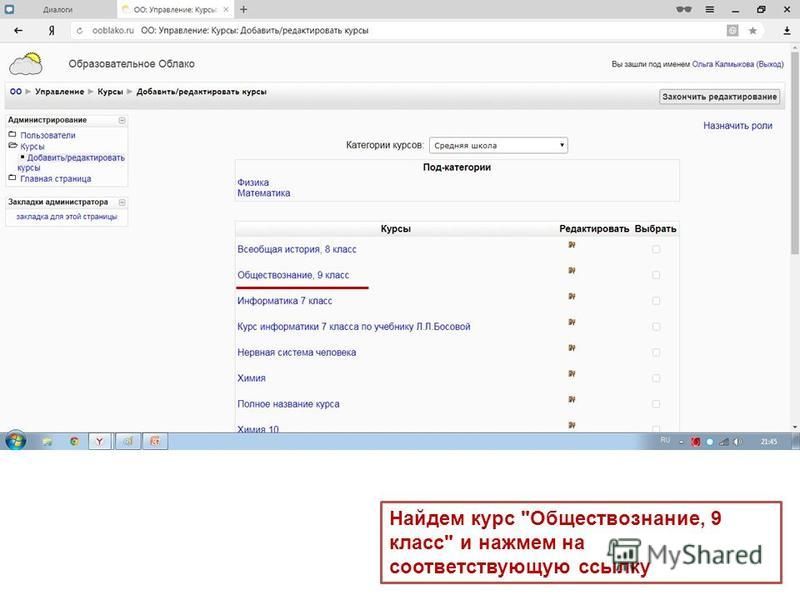This screenshot has width=800, height=600.
Task: Close the ОО: Управление tab
Action: point(226,10)
